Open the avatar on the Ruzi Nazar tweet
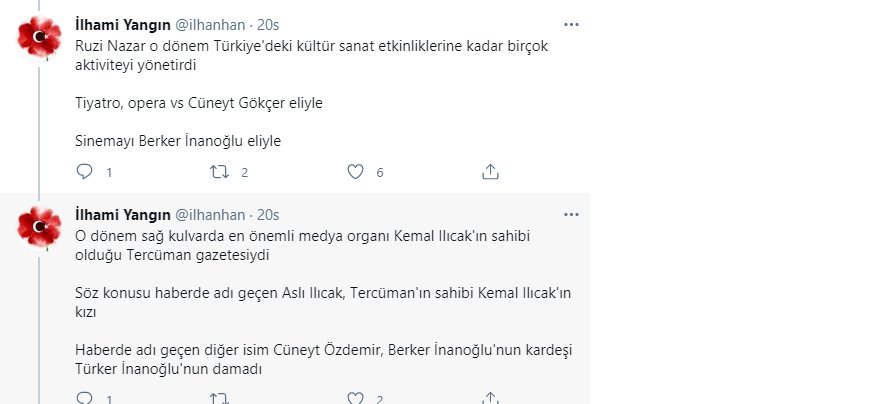880x404 pixels. click(x=40, y=37)
